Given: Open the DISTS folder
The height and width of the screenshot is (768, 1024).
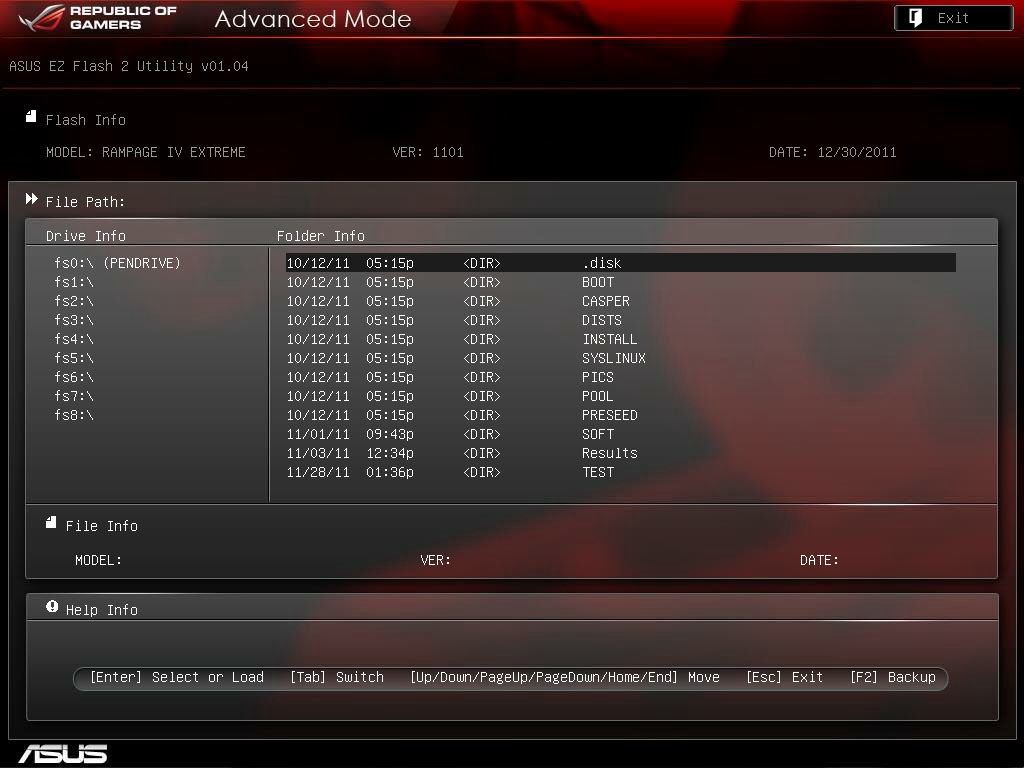Looking at the screenshot, I should (601, 320).
